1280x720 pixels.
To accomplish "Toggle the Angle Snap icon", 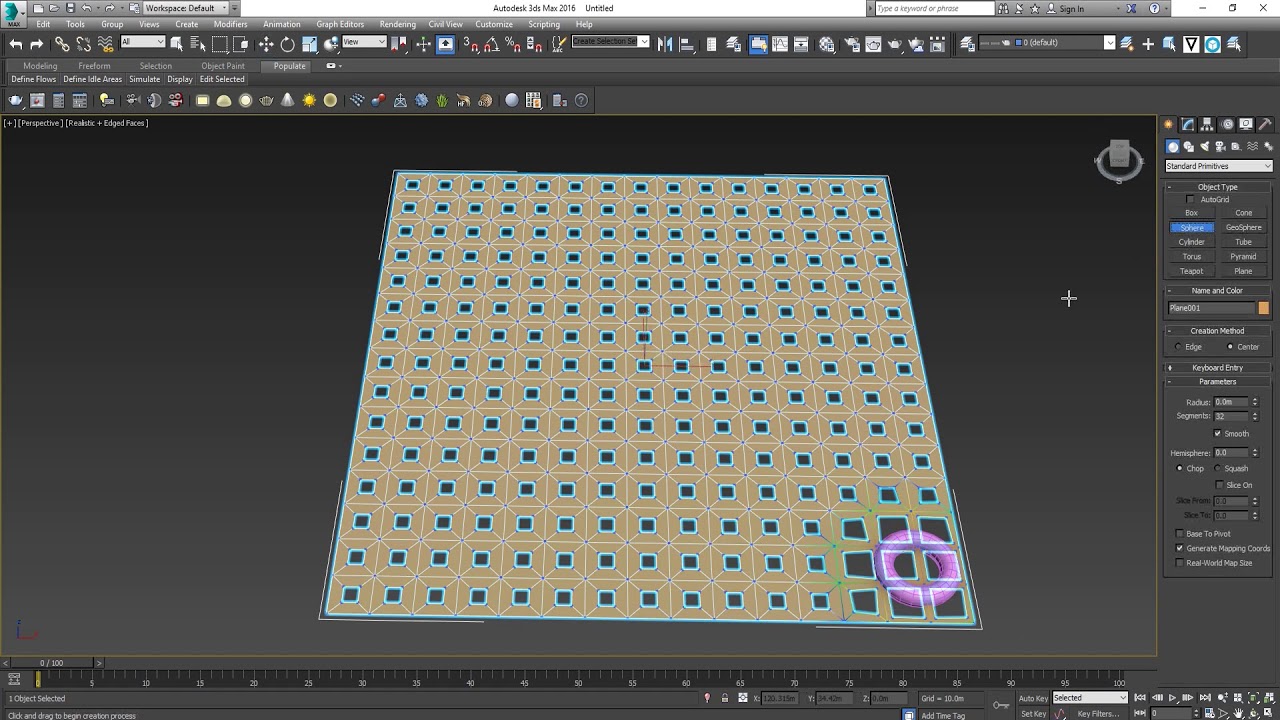I will 491,44.
